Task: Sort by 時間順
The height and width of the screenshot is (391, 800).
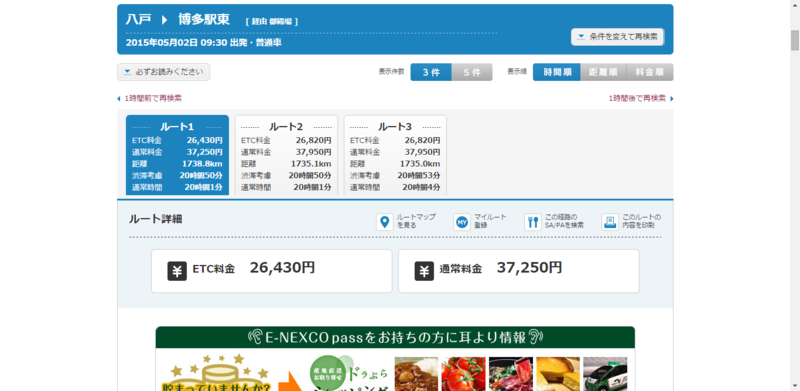Action: tap(557, 72)
